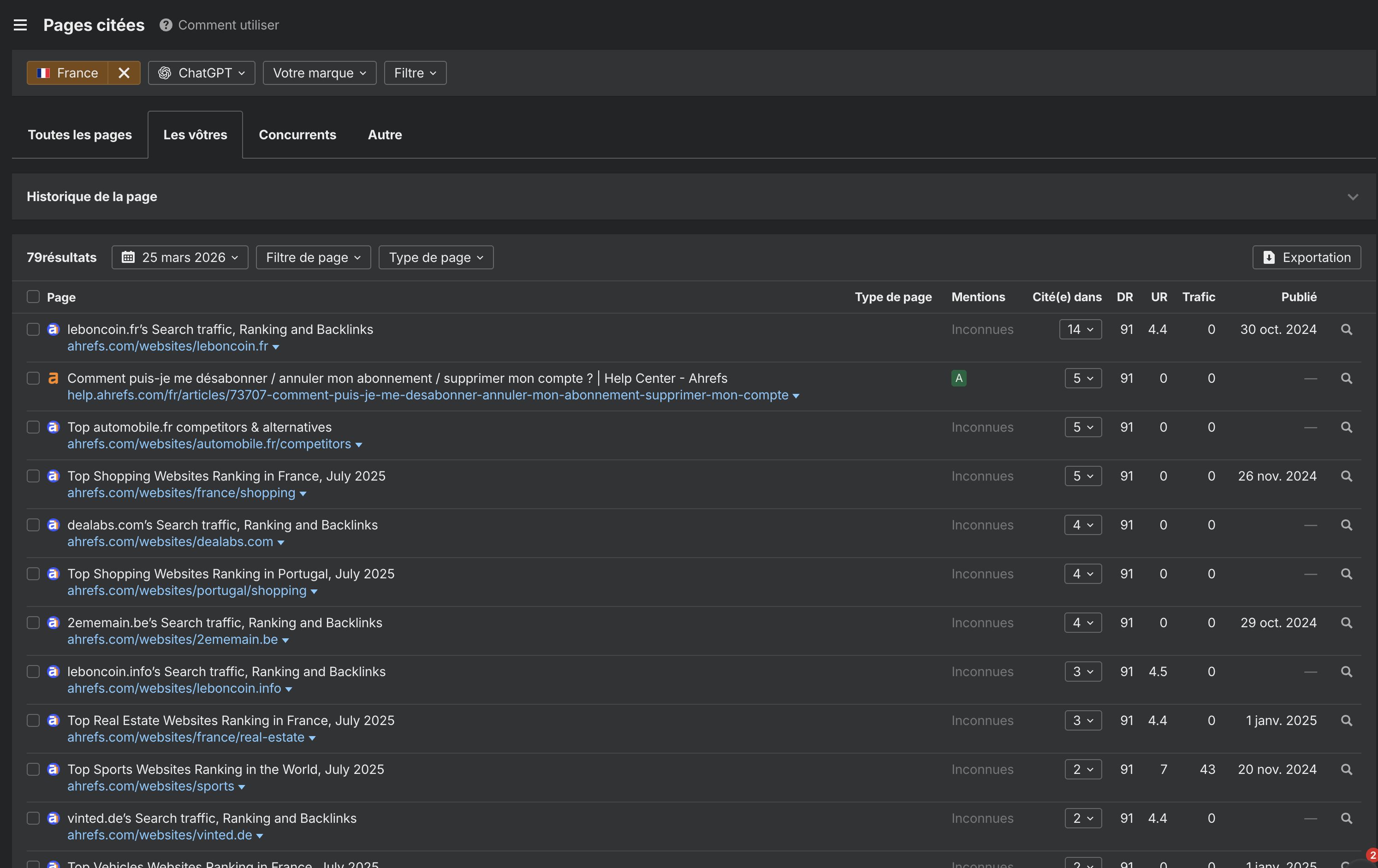The width and height of the screenshot is (1378, 868).
Task: Click magnifier icon for sports ranking row
Action: (x=1346, y=770)
